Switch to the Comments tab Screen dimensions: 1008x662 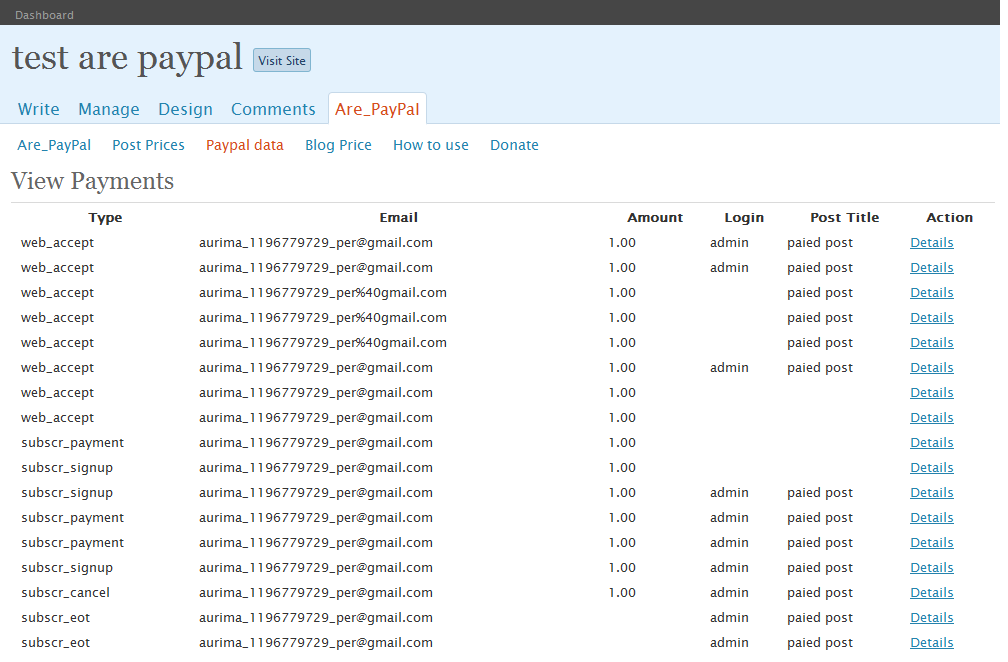(x=273, y=109)
